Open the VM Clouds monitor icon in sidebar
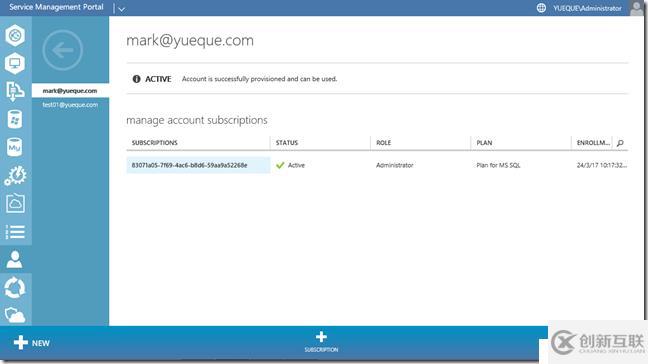Viewport: 648px width, 364px height. pyautogui.click(x=15, y=64)
